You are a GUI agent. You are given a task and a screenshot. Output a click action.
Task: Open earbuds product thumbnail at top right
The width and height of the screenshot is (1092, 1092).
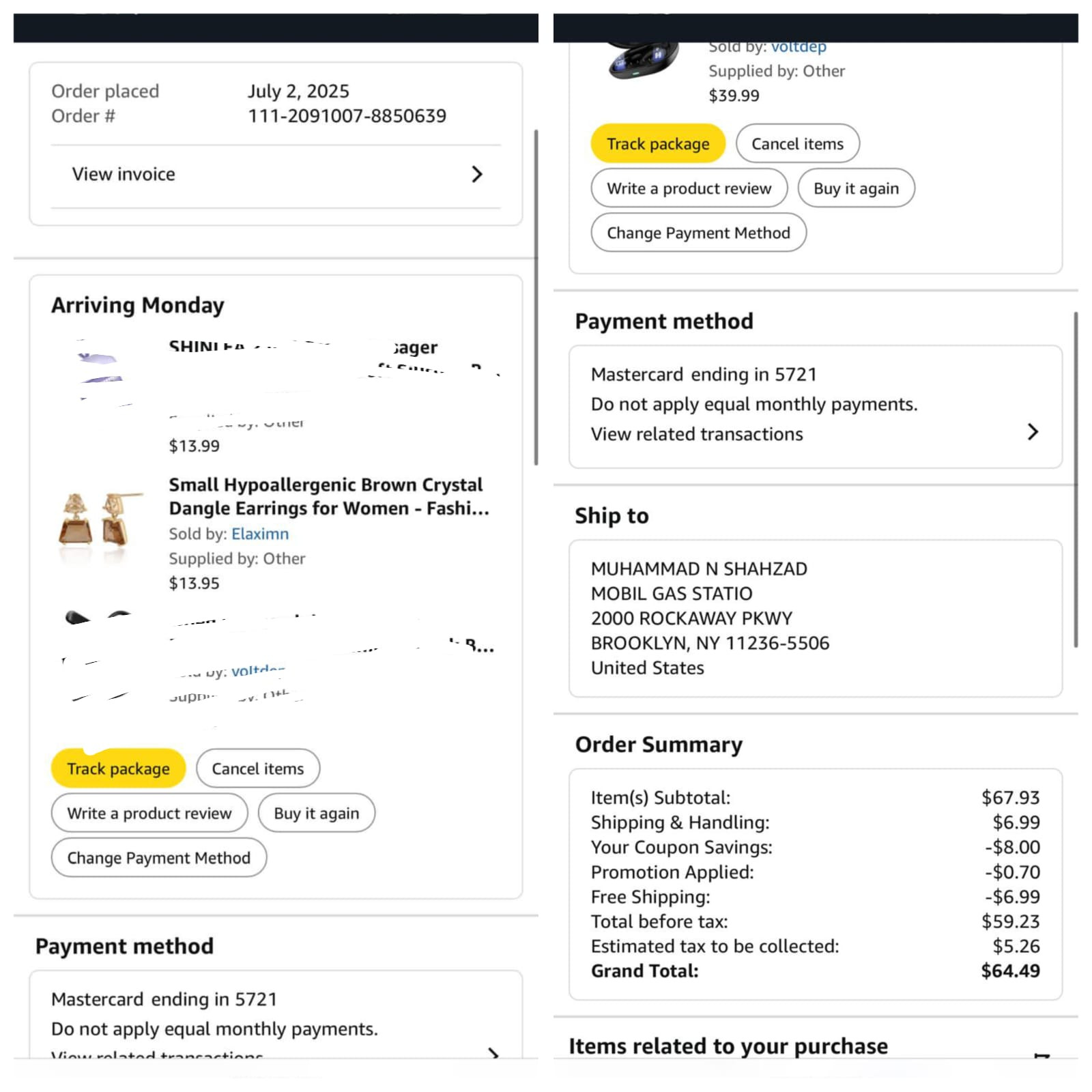644,59
